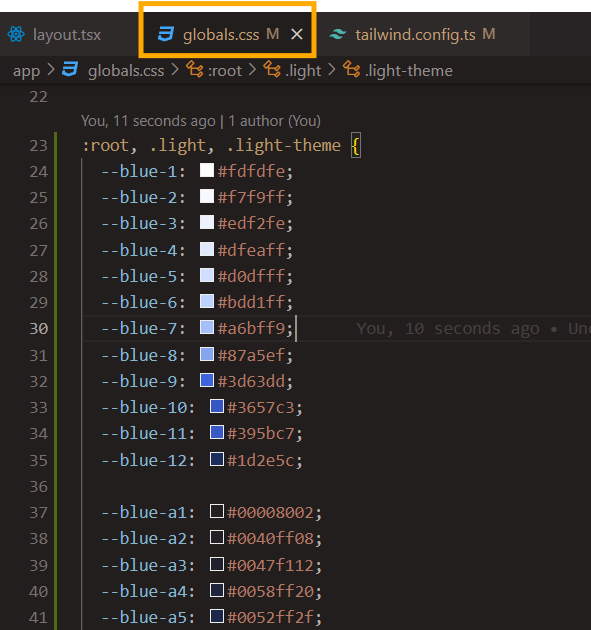The image size is (591, 630).
Task: Click the symbol icon before .light-theme breadcrumb
Action: point(352,70)
